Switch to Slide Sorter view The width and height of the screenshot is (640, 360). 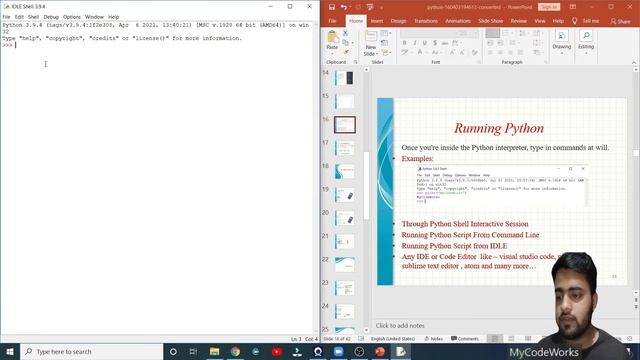511,339
